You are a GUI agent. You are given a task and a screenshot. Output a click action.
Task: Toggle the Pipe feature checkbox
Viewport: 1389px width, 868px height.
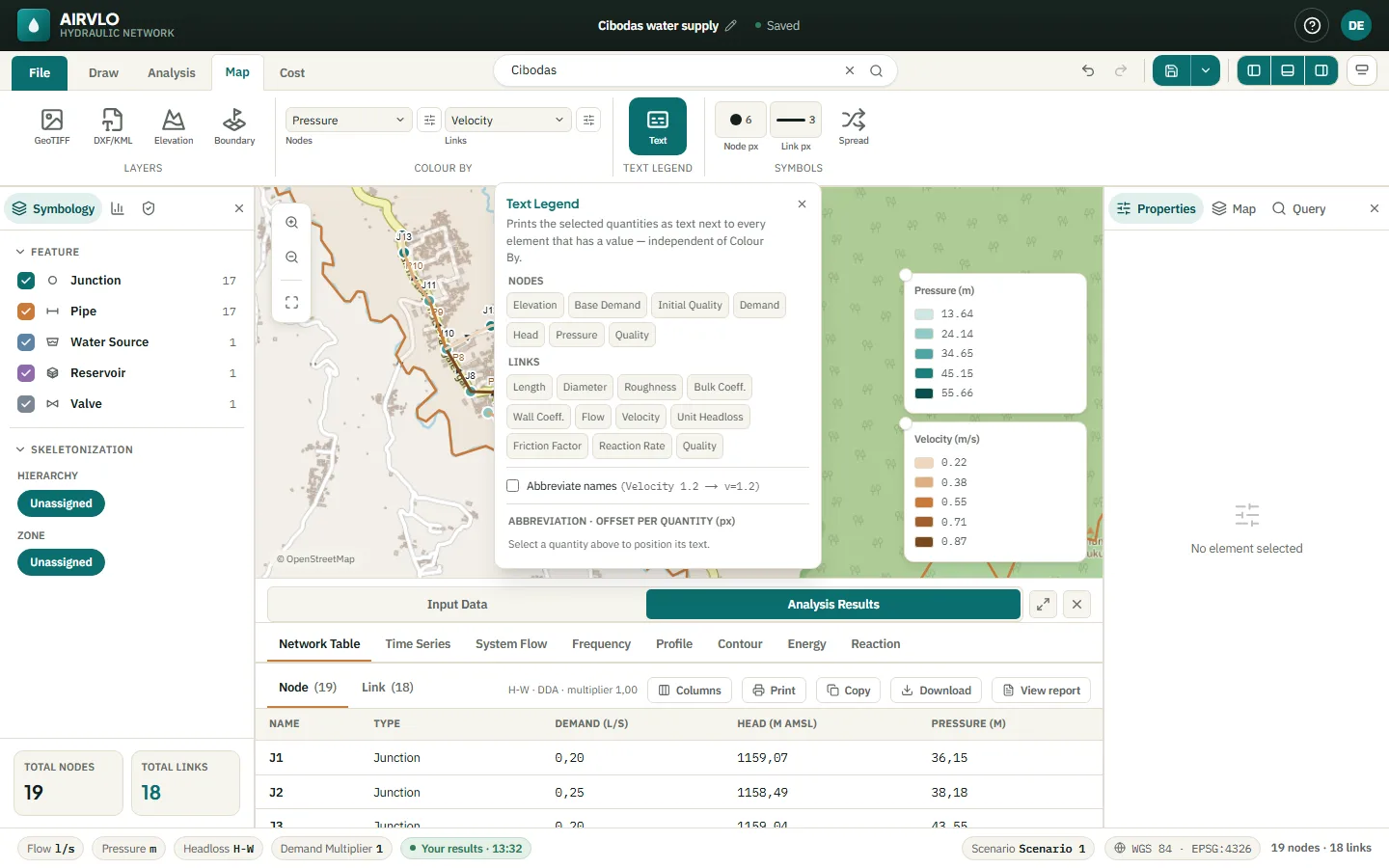[26, 312]
